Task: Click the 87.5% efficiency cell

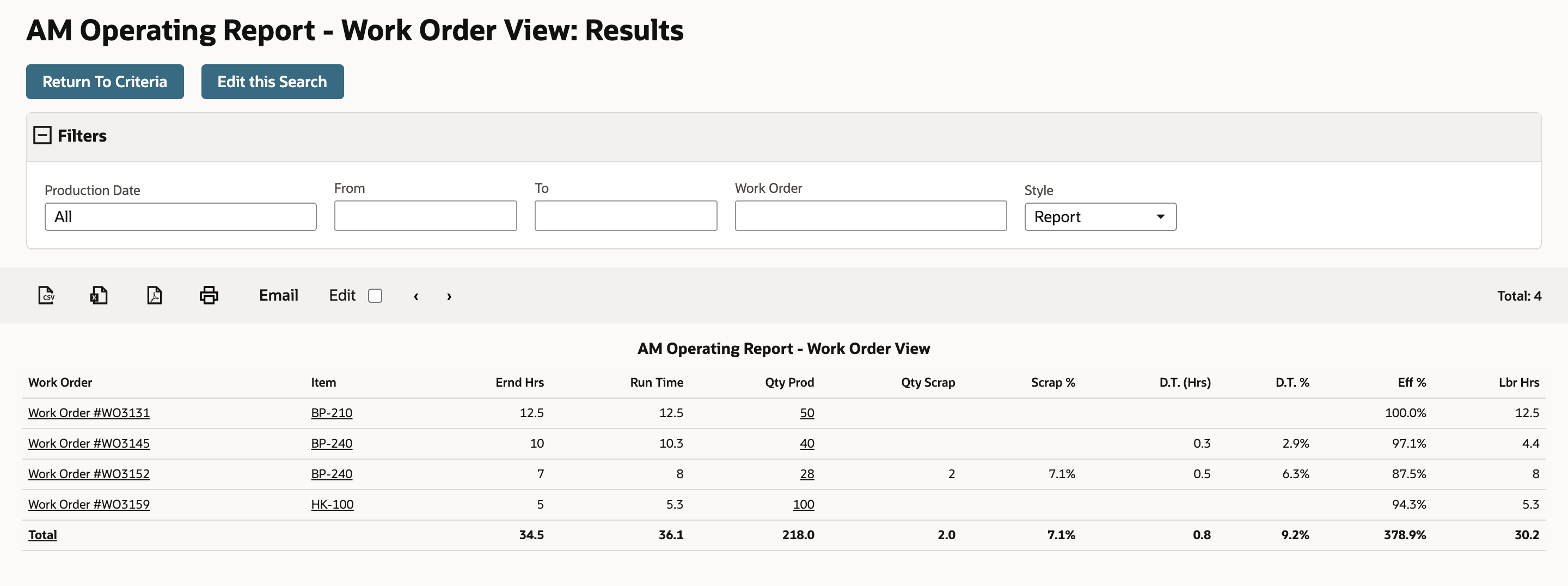Action: pos(1409,474)
